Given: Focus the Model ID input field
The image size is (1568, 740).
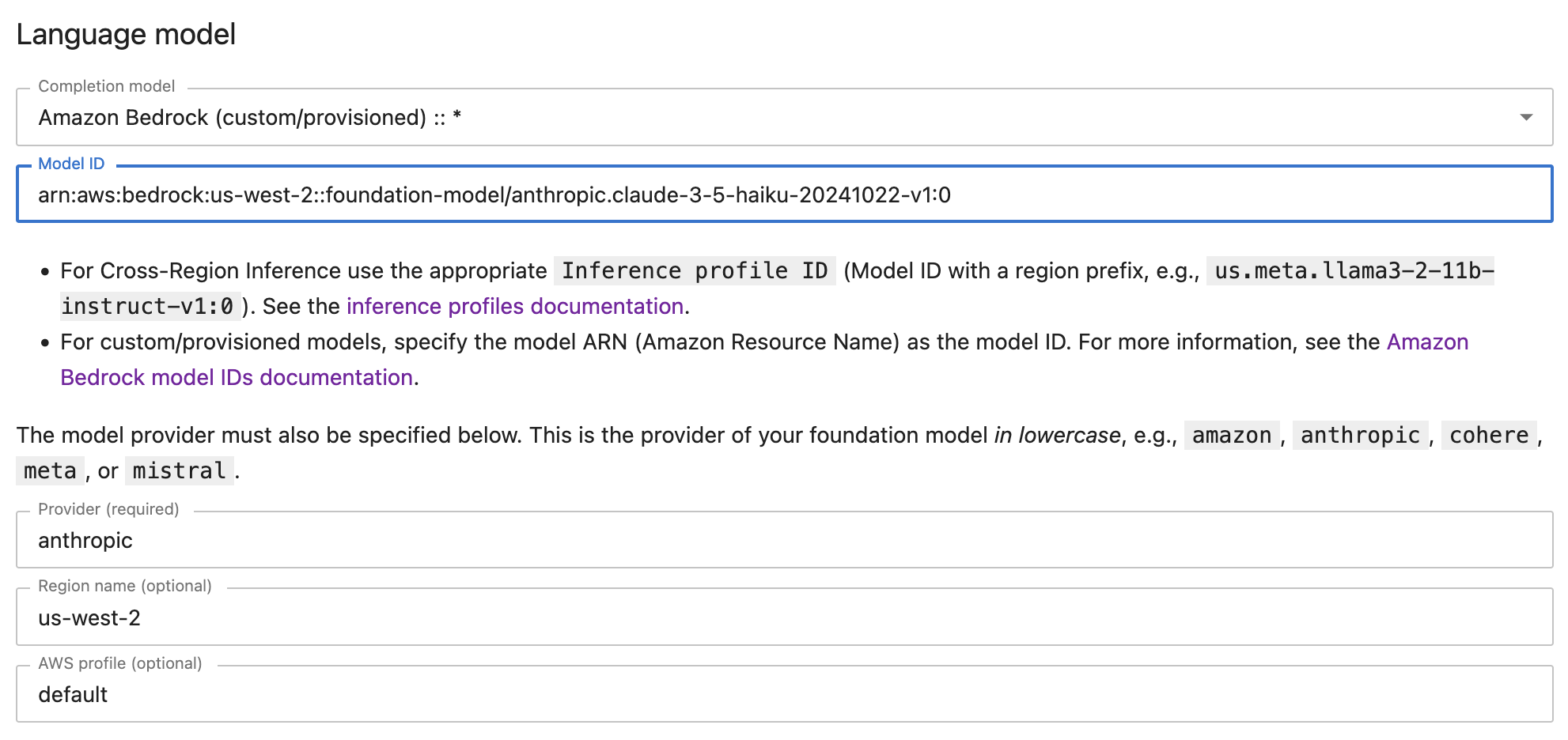Looking at the screenshot, I should click(784, 194).
